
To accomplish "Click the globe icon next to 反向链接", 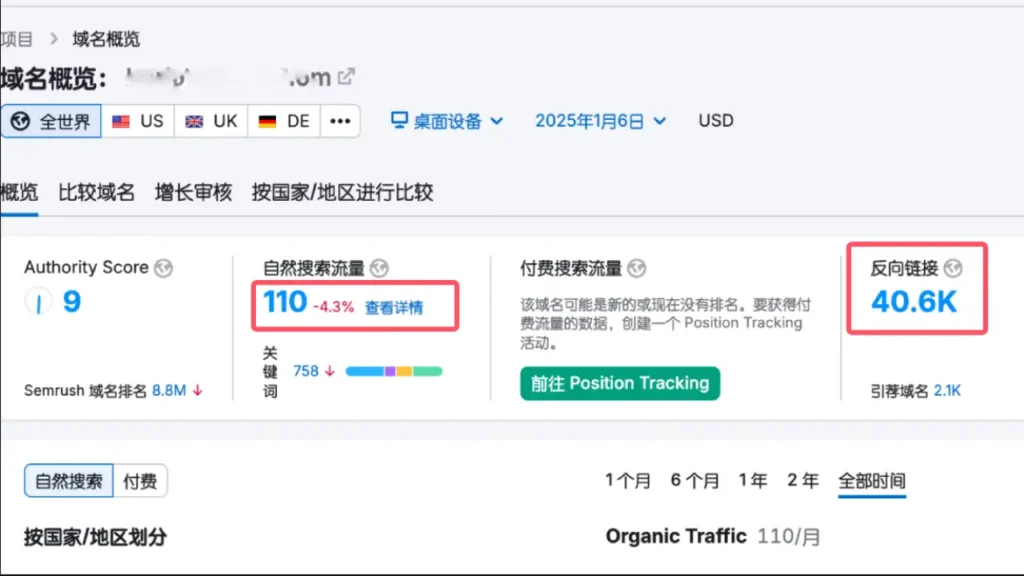I will tap(953, 268).
